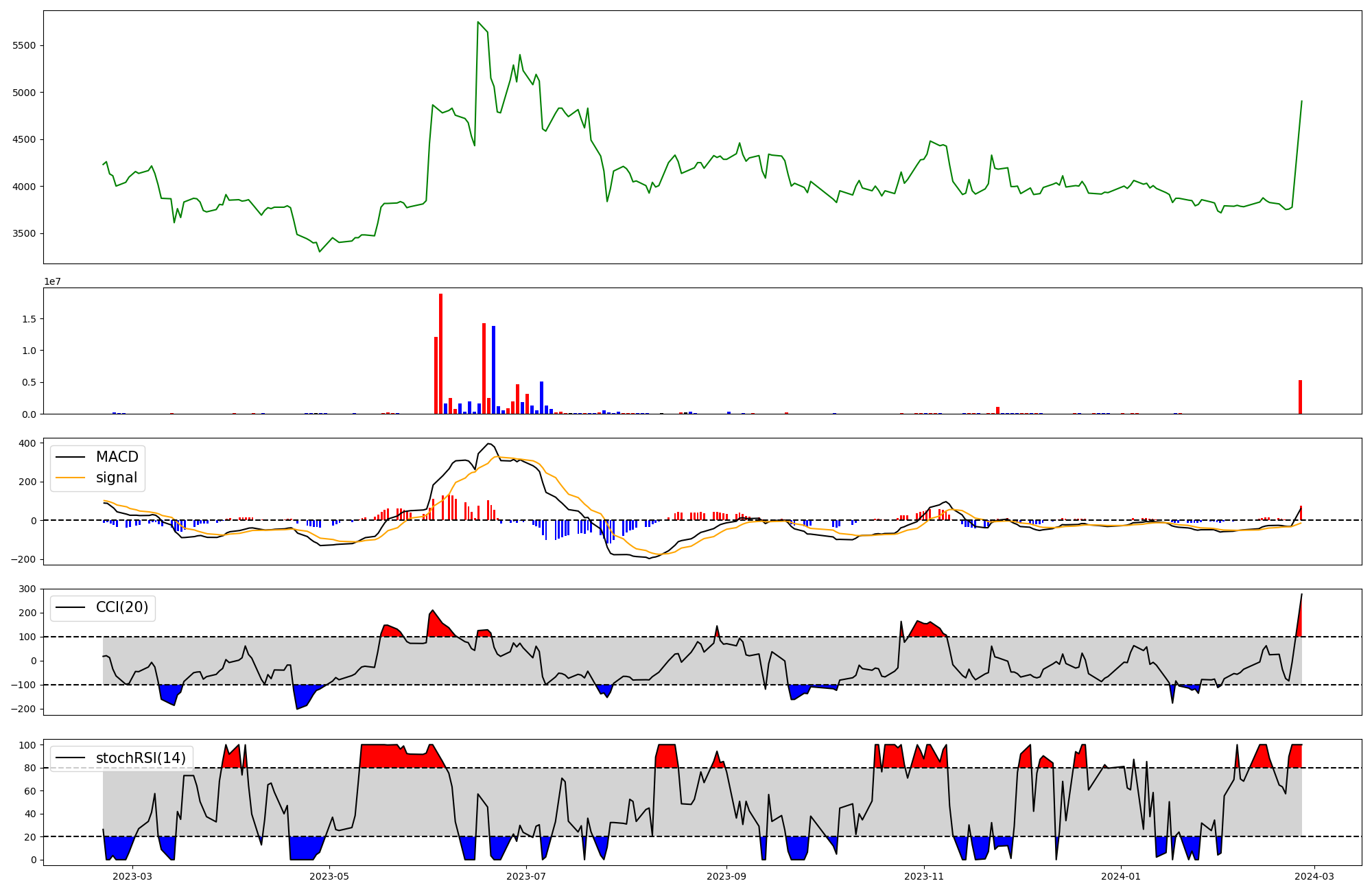This screenshot has width=1372, height=892.
Task: Click the 2023-05 x-axis date label
Action: pos(329,876)
